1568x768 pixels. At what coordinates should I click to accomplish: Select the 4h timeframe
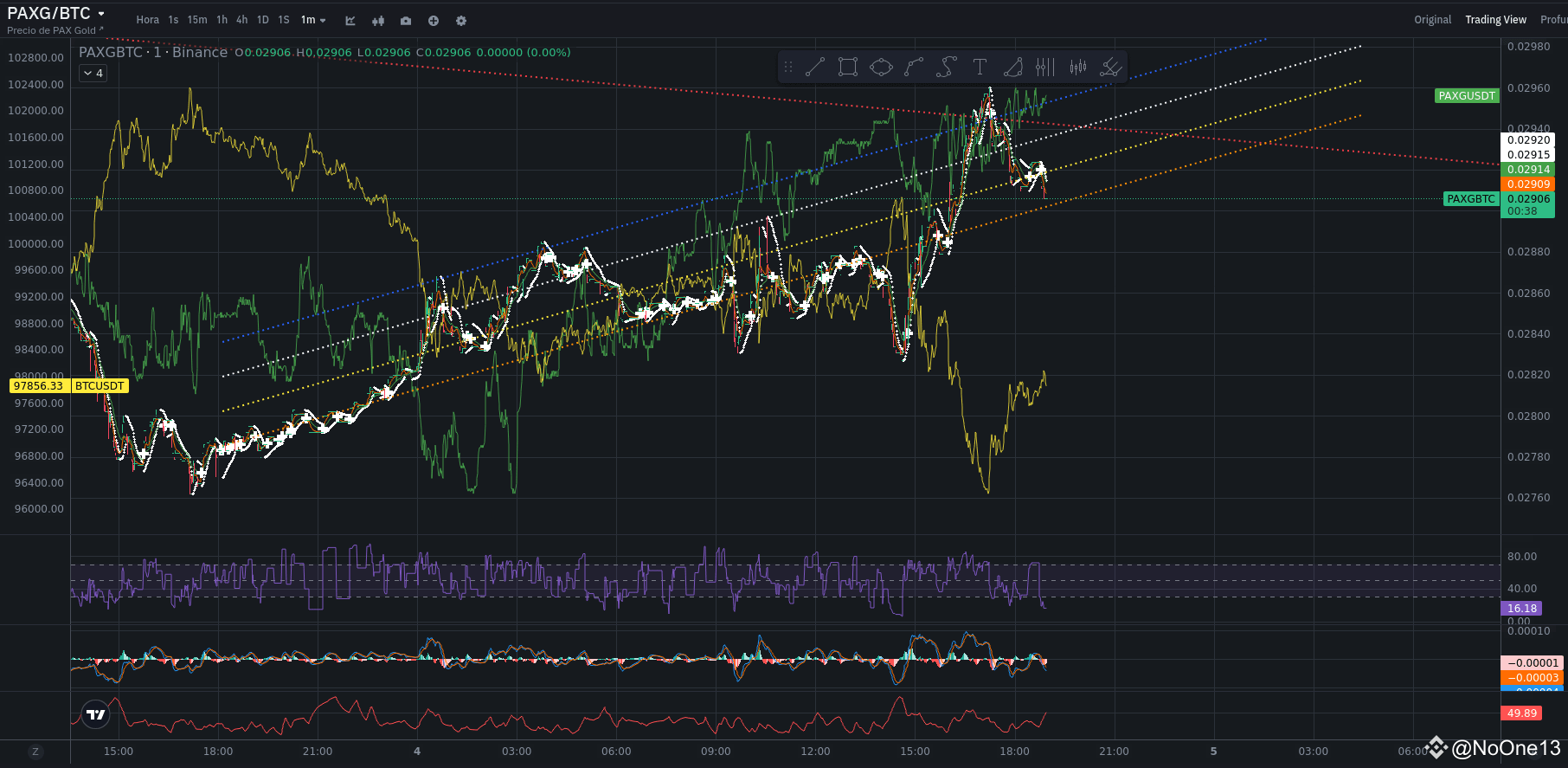pyautogui.click(x=241, y=20)
